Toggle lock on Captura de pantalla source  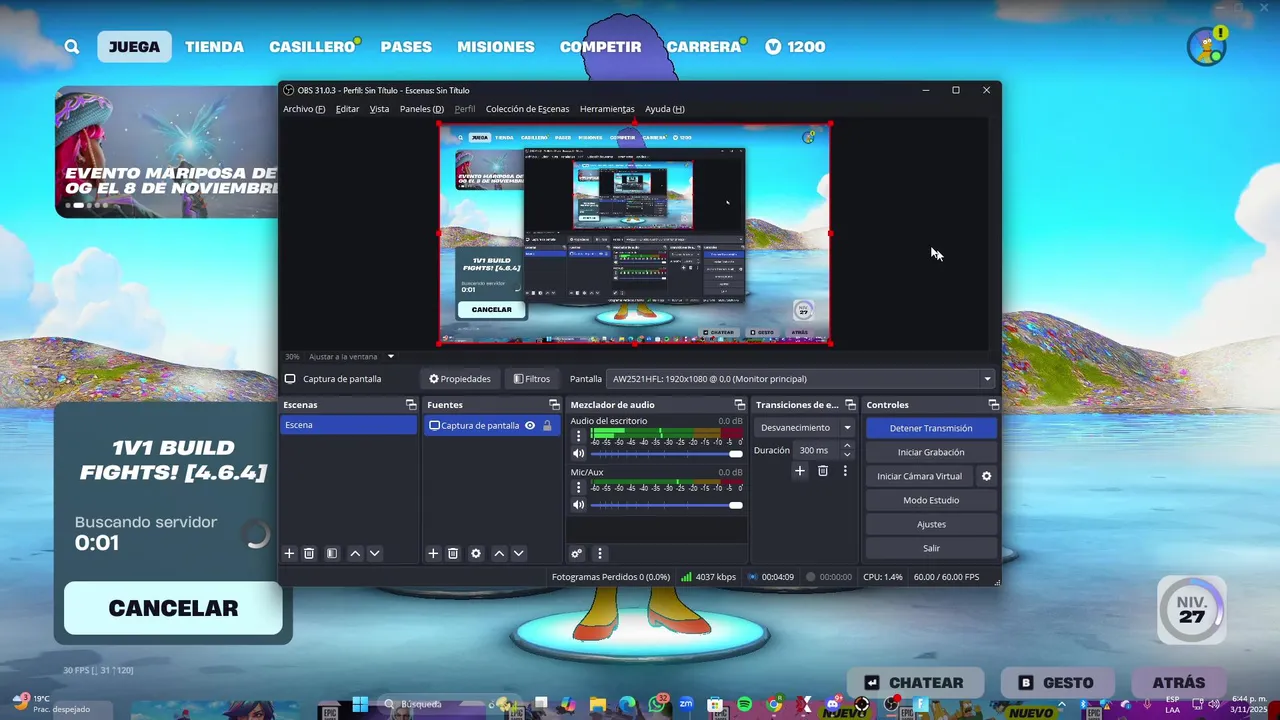point(547,425)
